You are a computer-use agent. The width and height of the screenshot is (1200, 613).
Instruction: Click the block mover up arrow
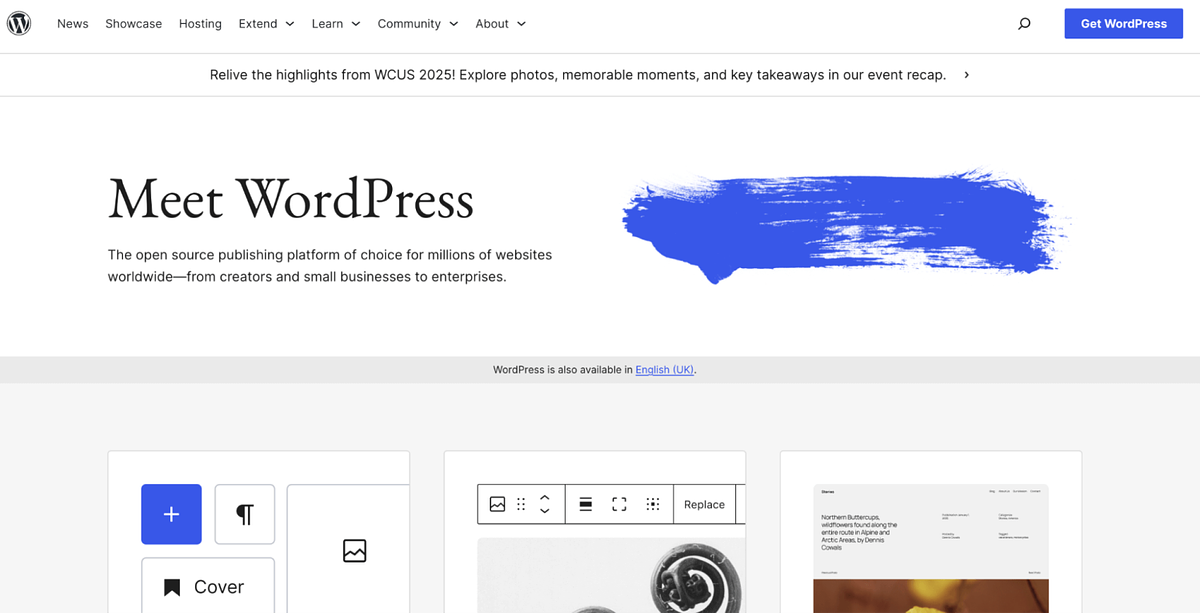pyautogui.click(x=545, y=498)
